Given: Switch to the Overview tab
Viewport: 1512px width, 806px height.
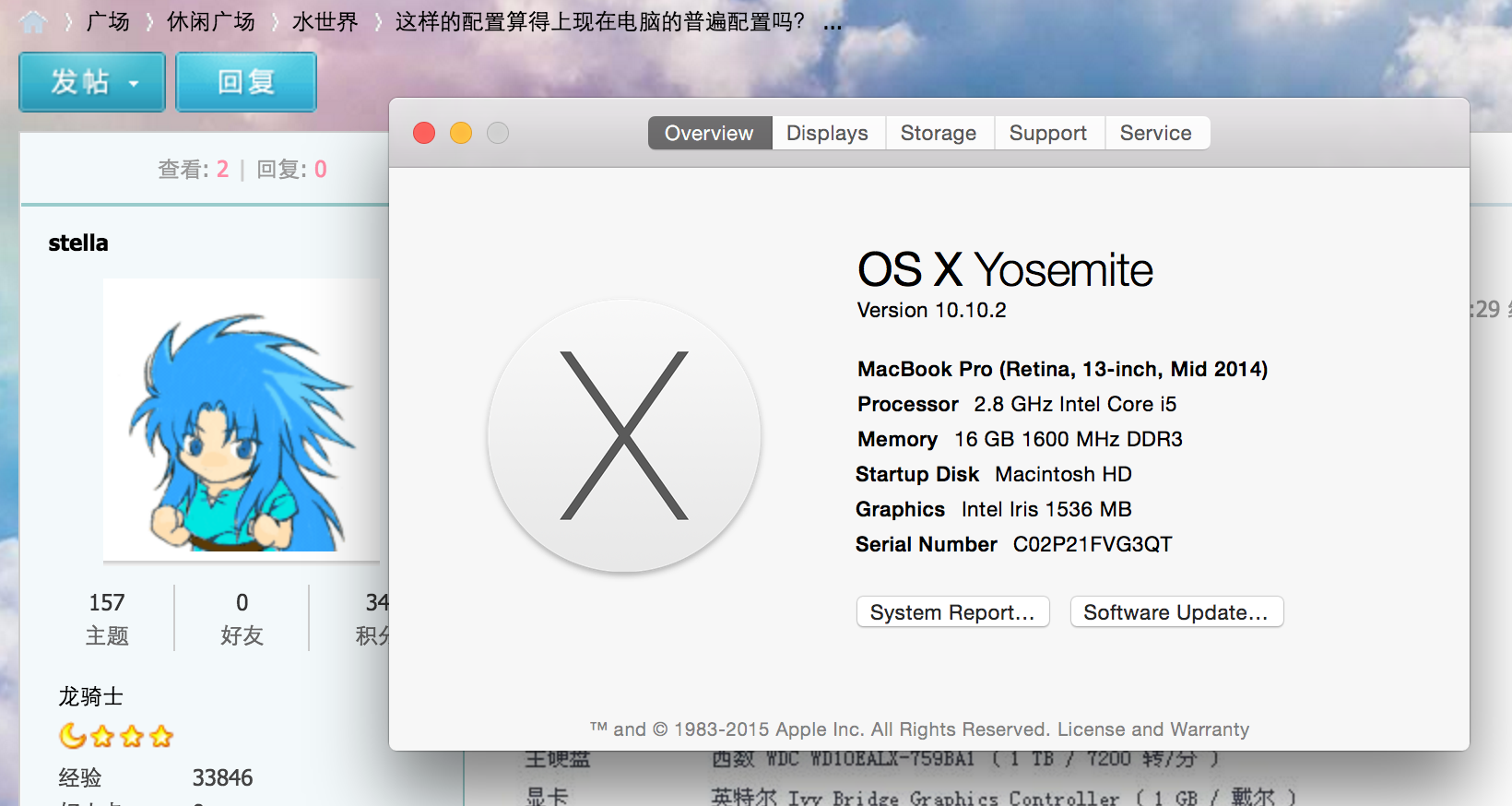Looking at the screenshot, I should click(x=709, y=133).
